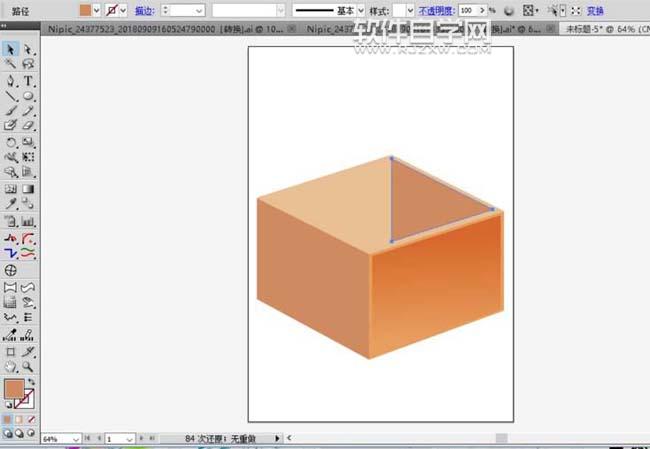The height and width of the screenshot is (449, 650).
Task: Enable Draw Inside mode
Action: (x=31, y=433)
